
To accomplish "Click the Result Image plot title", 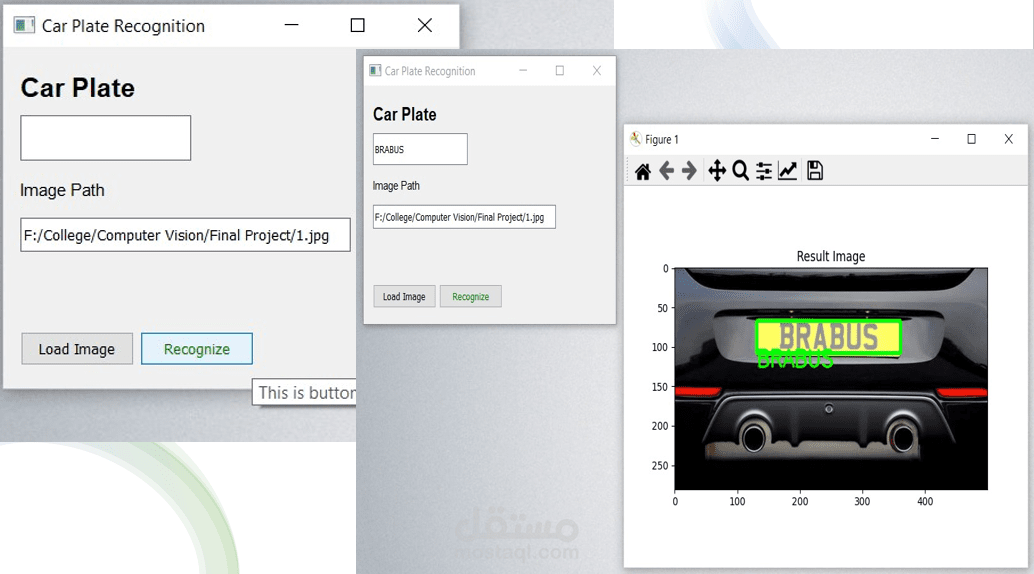I will 831,256.
